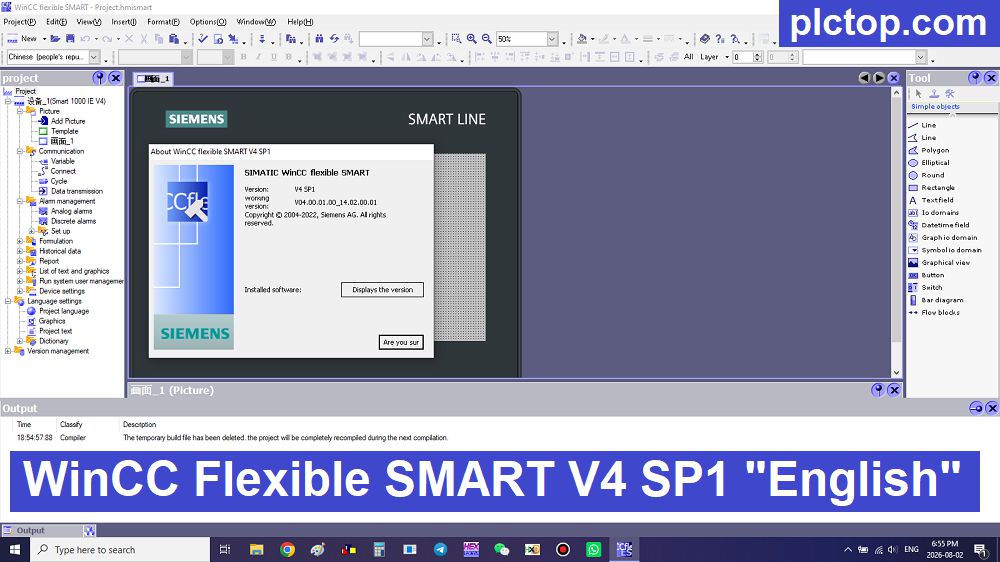Viewport: 1000px width, 562px height.
Task: Zoom out with the magnifier minus icon
Action: coord(487,39)
